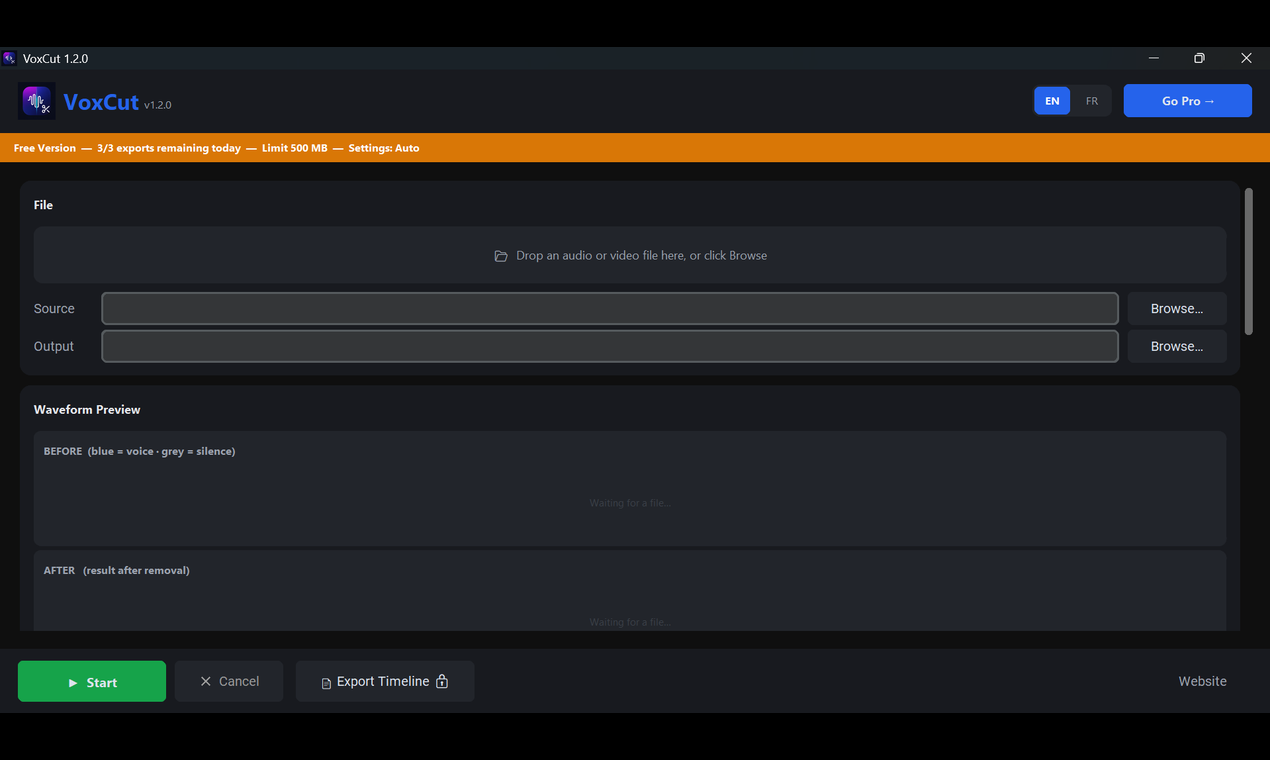Click the v1.2.0 version label
Viewport: 1270px width, 760px height.
(x=158, y=105)
